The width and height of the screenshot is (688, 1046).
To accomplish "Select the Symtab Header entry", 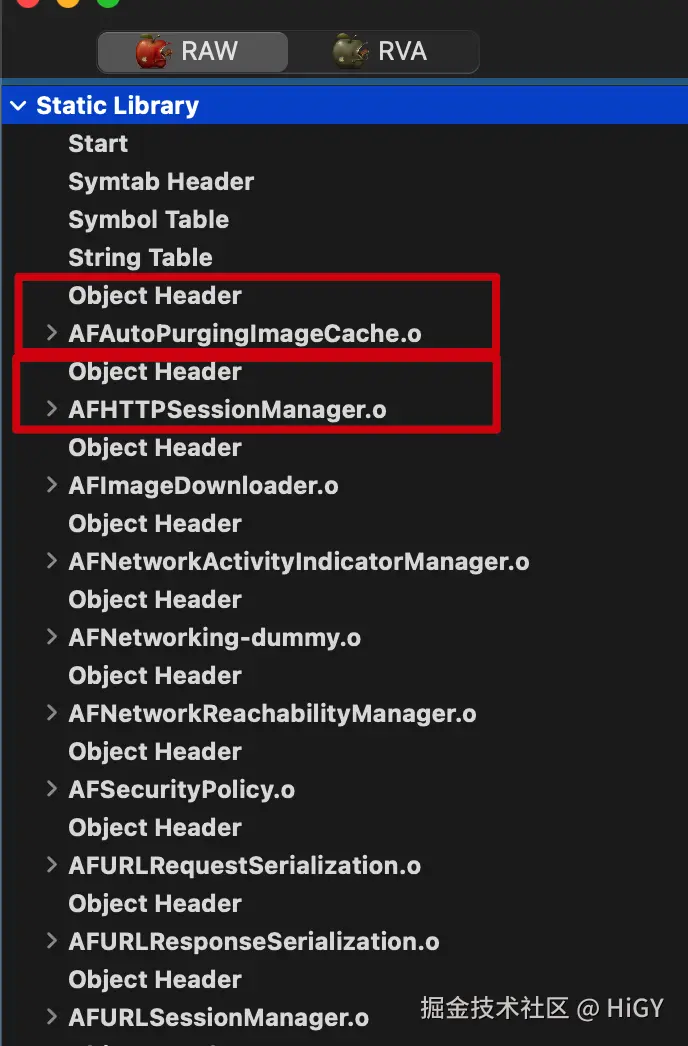I will (x=161, y=182).
